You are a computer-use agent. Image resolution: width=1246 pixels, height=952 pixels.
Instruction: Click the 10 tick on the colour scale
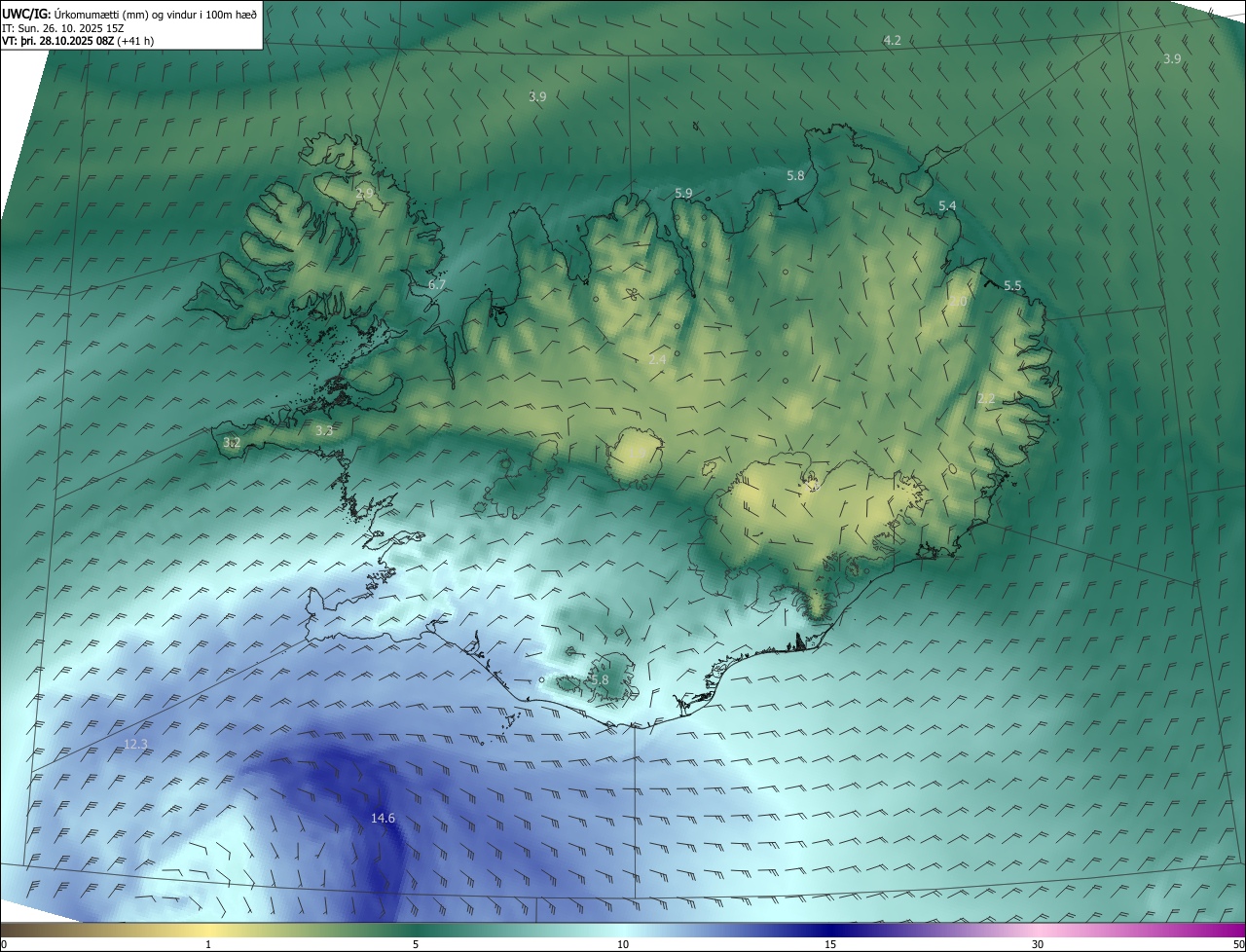(623, 944)
